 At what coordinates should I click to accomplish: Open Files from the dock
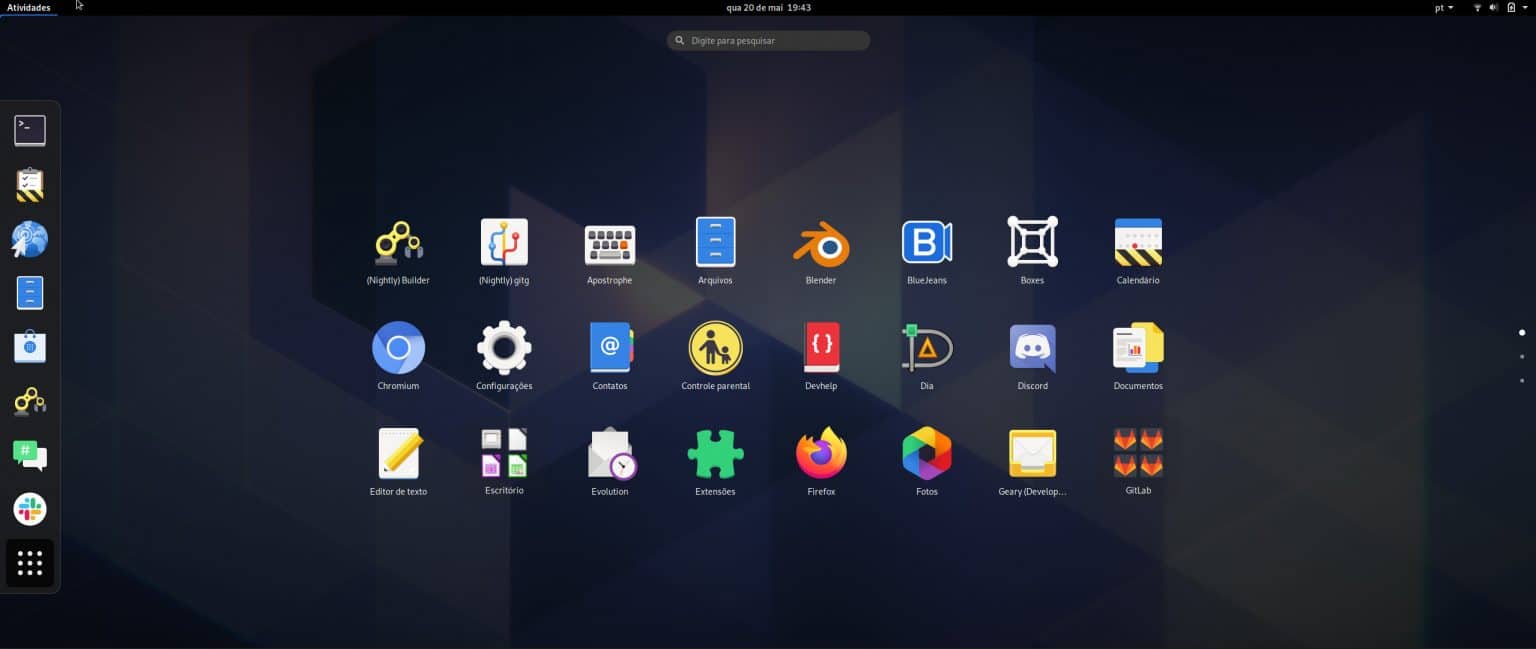click(30, 293)
